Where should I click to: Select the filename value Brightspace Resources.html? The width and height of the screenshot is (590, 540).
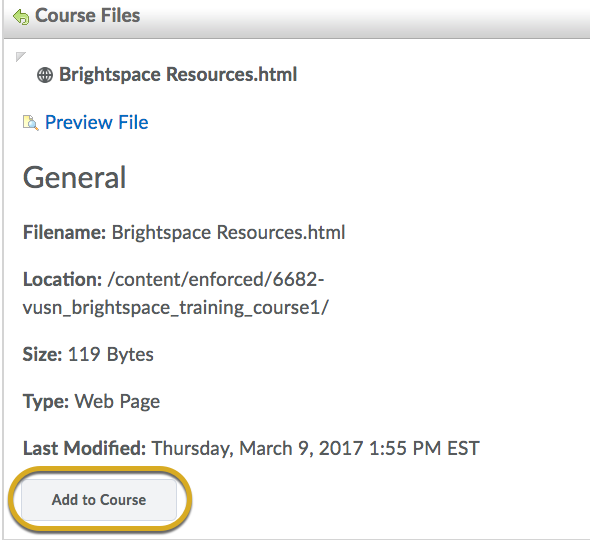(x=228, y=232)
